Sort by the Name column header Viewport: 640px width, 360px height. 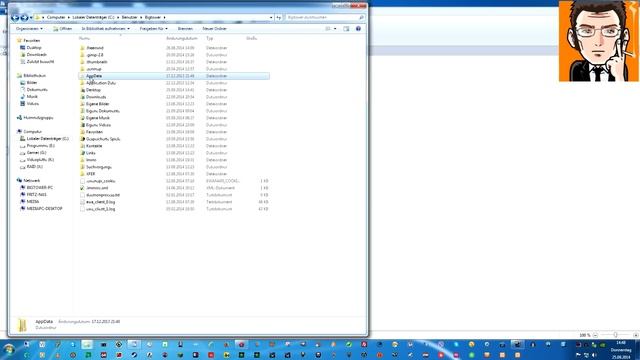(x=84, y=38)
